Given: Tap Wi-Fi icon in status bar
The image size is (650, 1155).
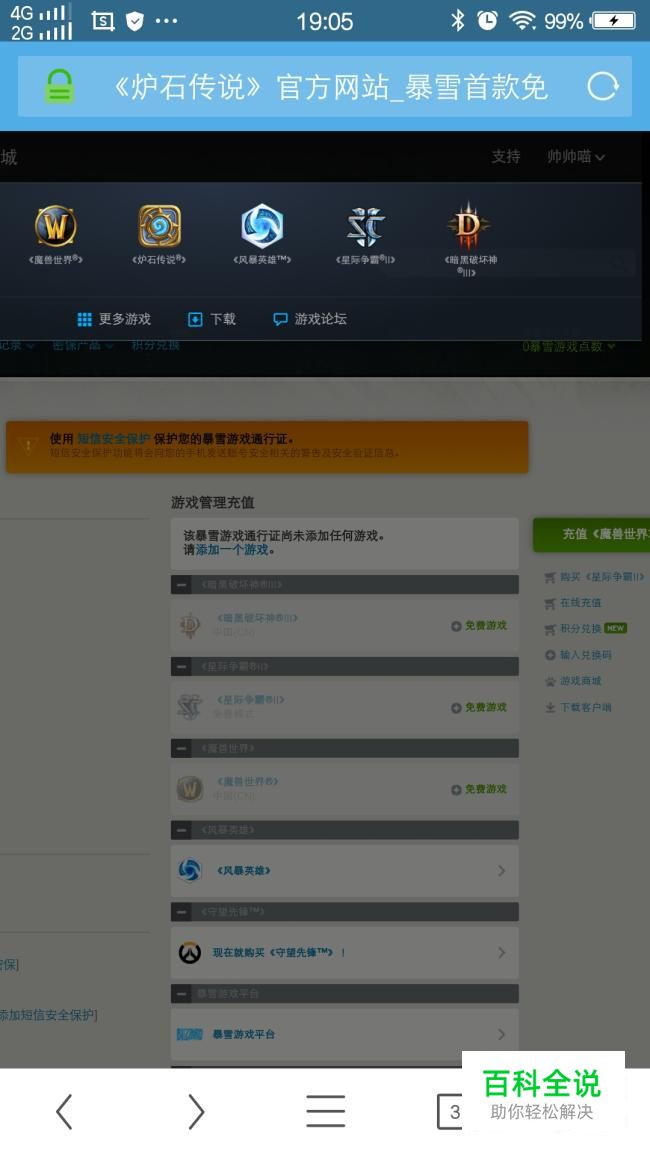Looking at the screenshot, I should [523, 20].
